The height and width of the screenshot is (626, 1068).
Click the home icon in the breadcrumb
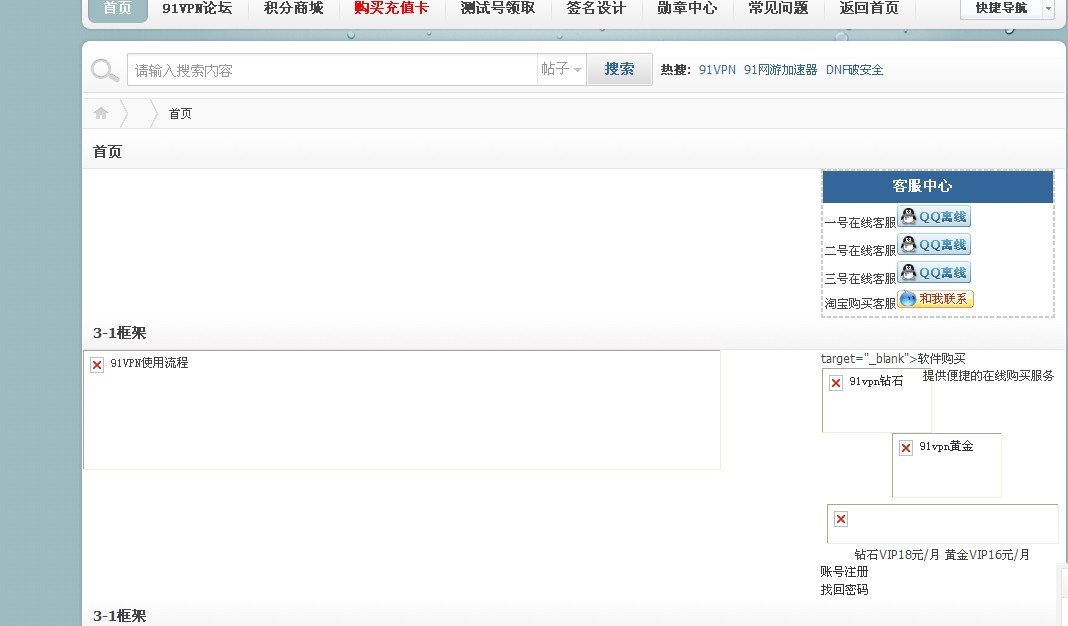click(x=101, y=113)
